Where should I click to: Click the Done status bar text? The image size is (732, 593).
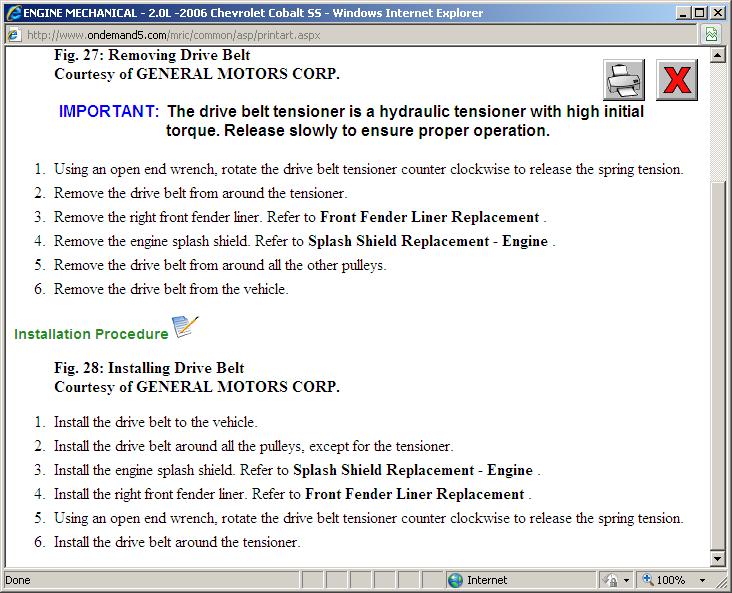[x=18, y=580]
